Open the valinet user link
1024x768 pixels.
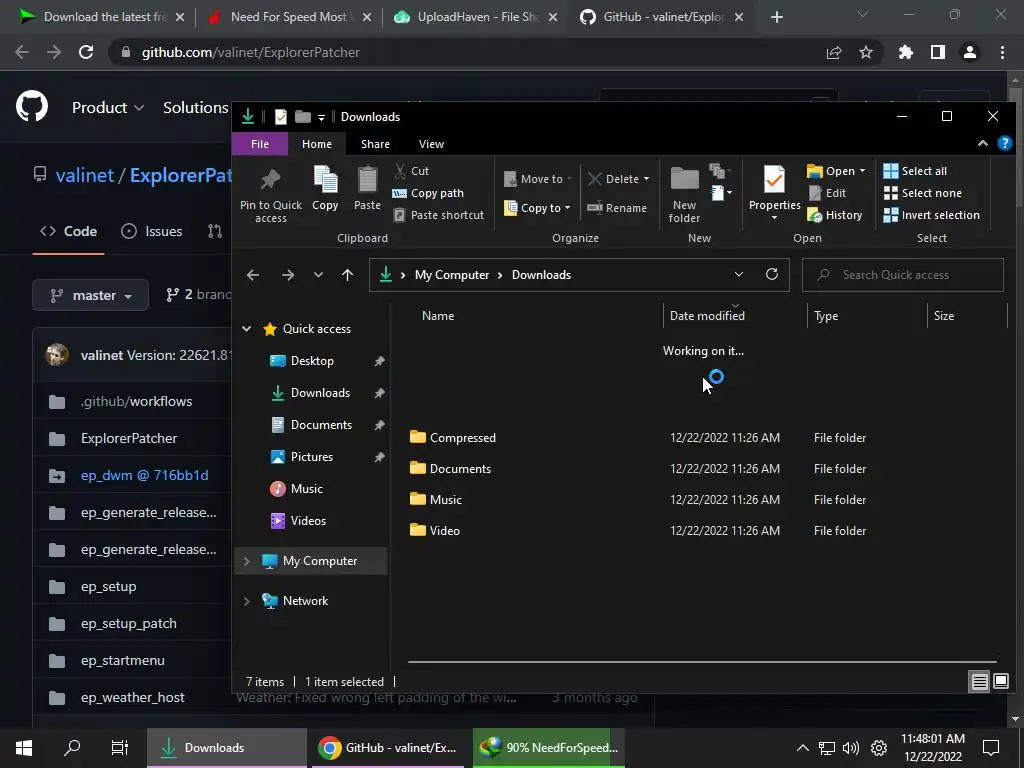85,176
